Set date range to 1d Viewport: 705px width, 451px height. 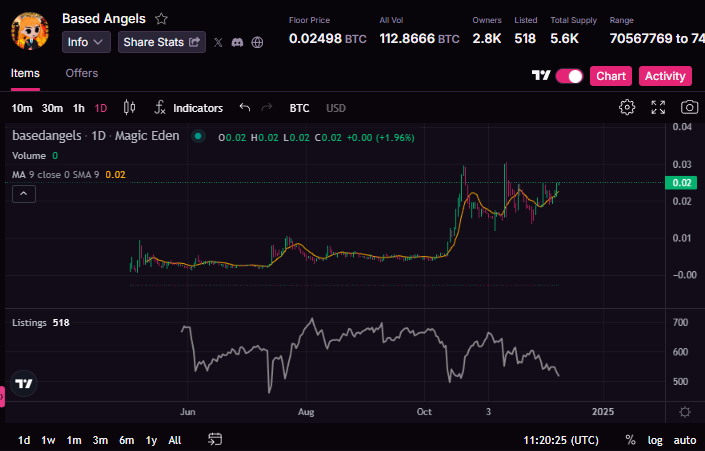(24, 440)
